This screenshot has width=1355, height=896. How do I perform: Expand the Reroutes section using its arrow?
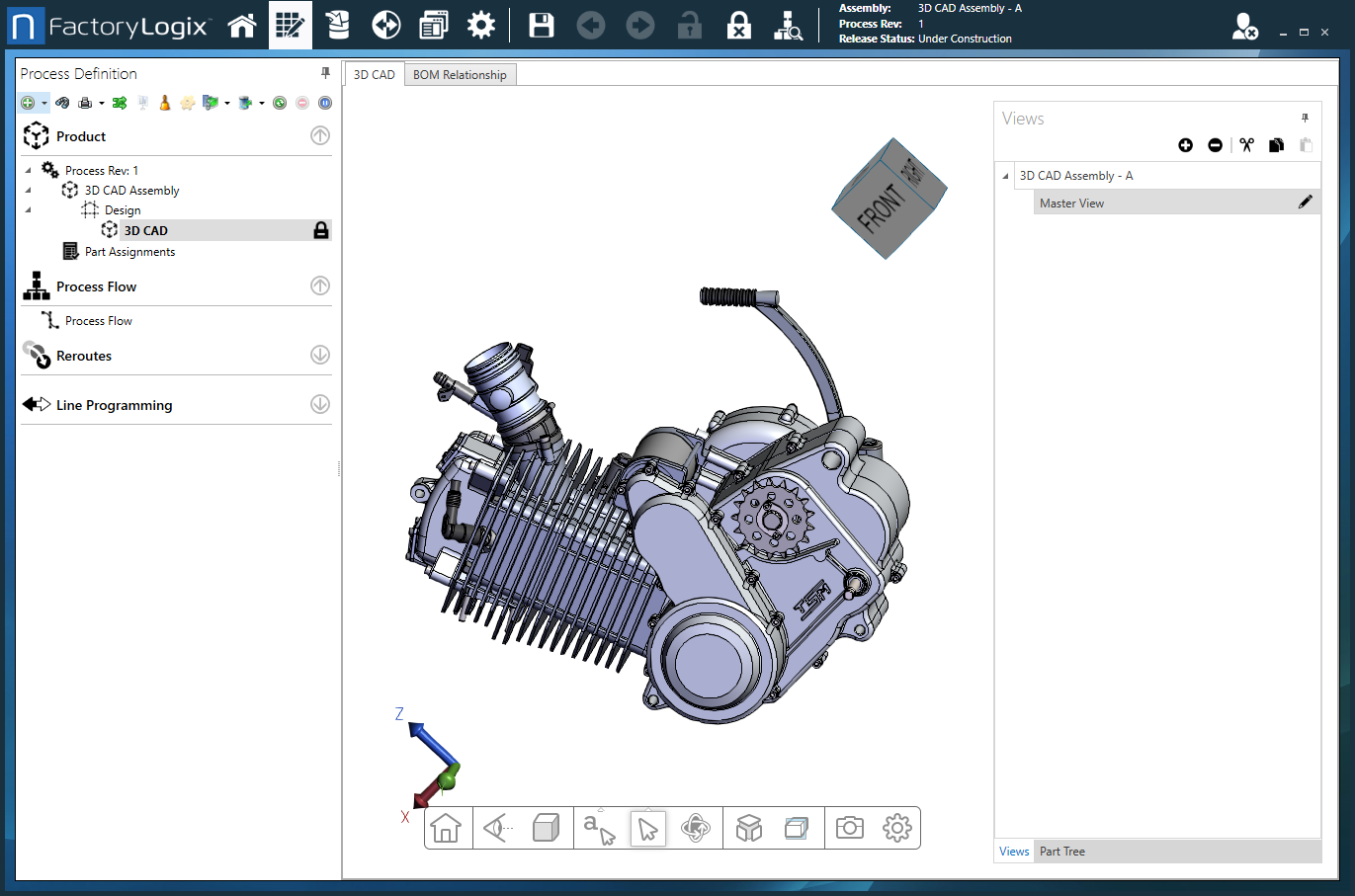[x=319, y=355]
